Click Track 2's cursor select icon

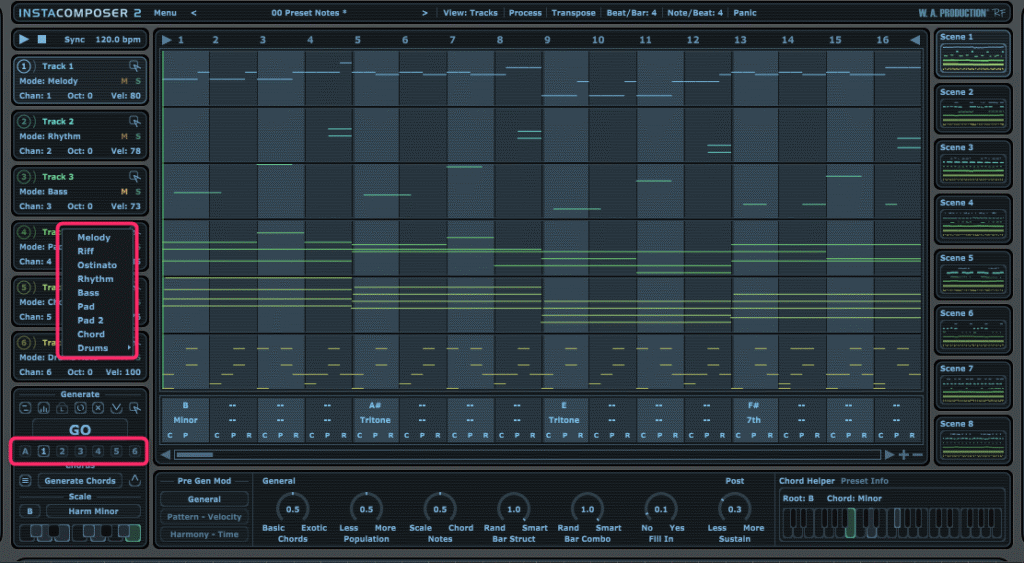(135, 121)
